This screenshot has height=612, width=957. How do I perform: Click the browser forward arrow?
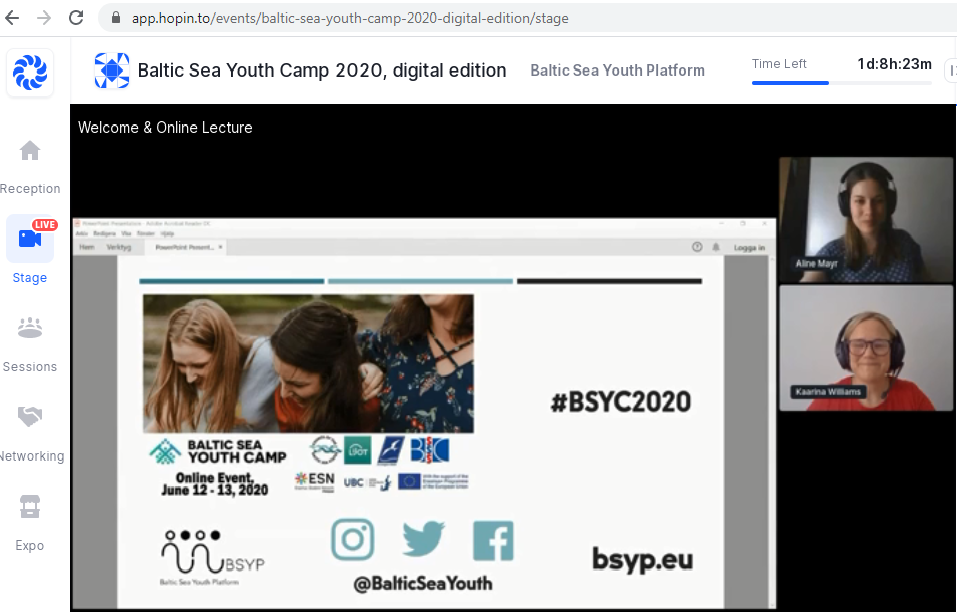point(44,18)
